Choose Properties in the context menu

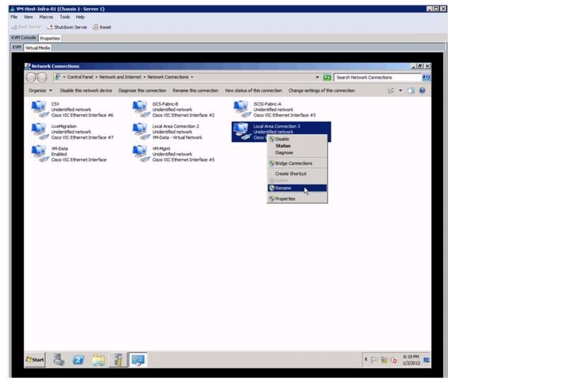pos(297,198)
